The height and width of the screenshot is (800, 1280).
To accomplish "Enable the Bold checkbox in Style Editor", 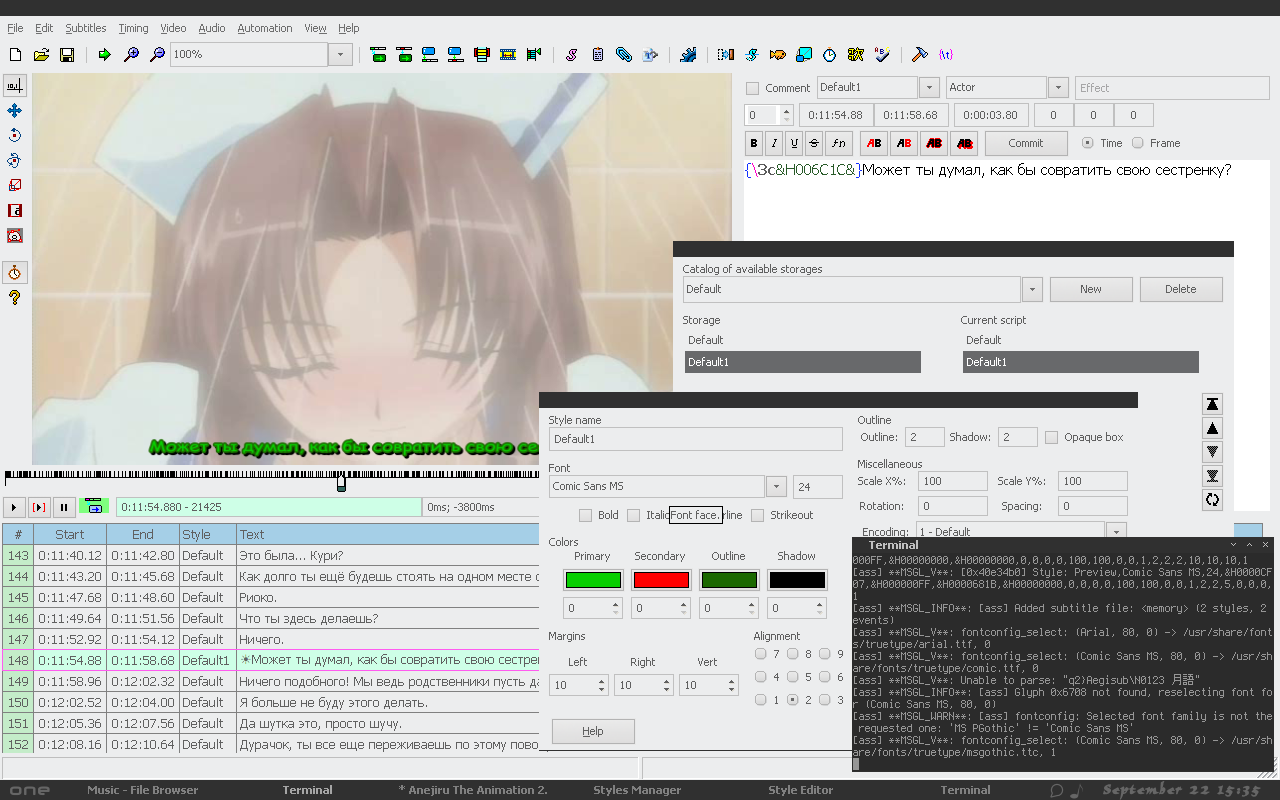I will pos(585,515).
